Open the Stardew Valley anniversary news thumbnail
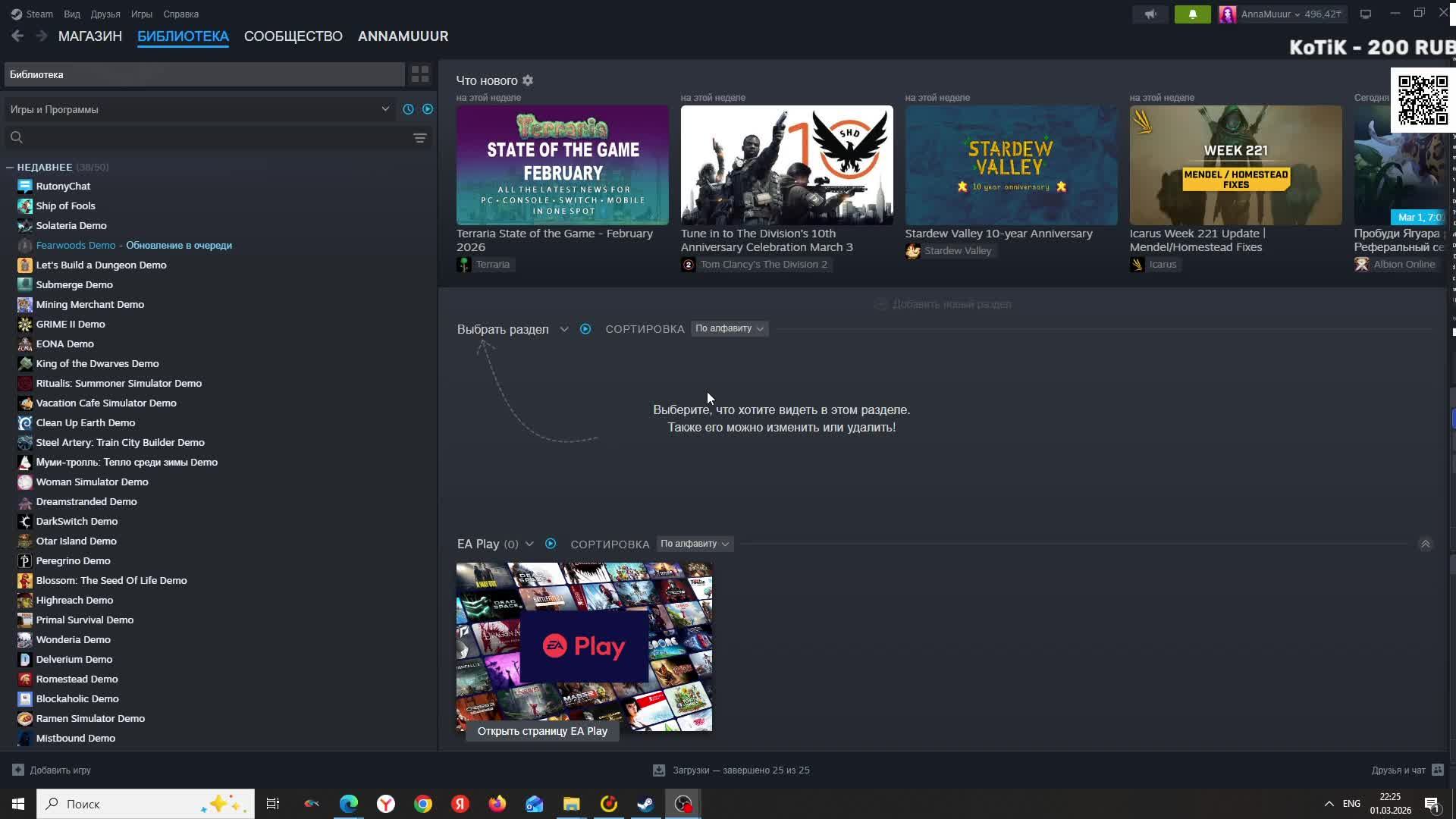 click(1011, 165)
